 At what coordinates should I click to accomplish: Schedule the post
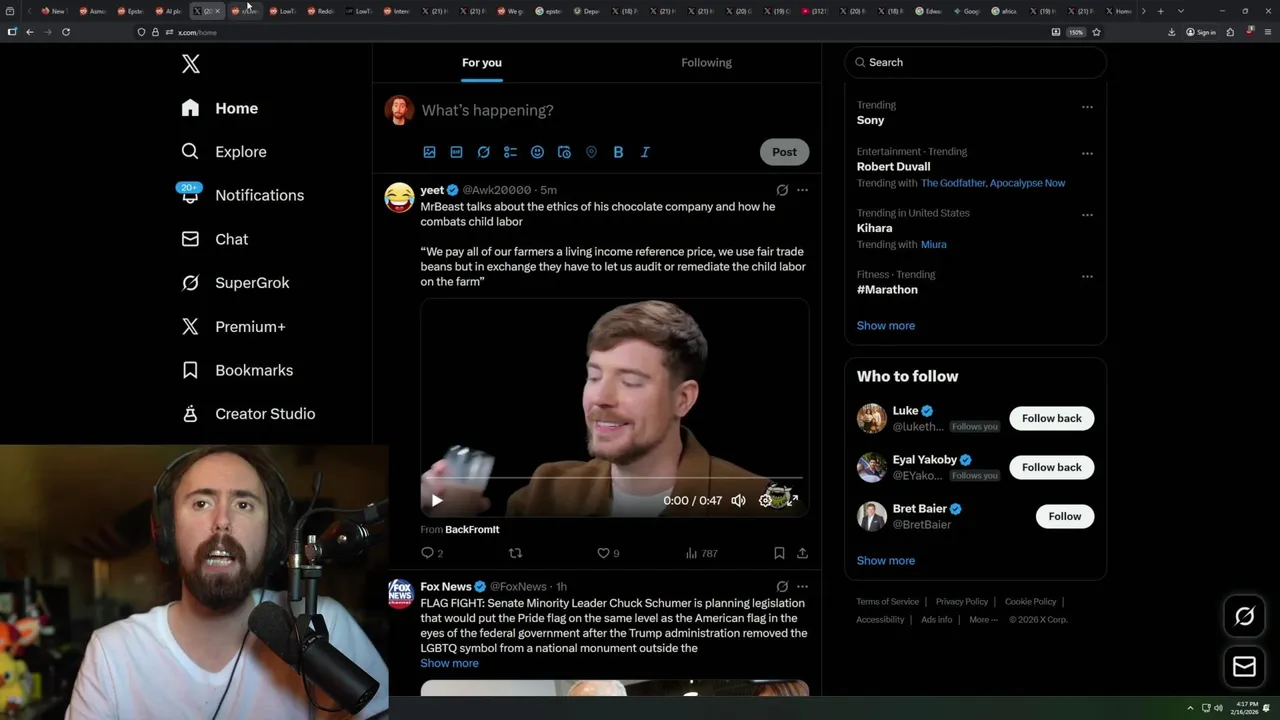click(564, 152)
